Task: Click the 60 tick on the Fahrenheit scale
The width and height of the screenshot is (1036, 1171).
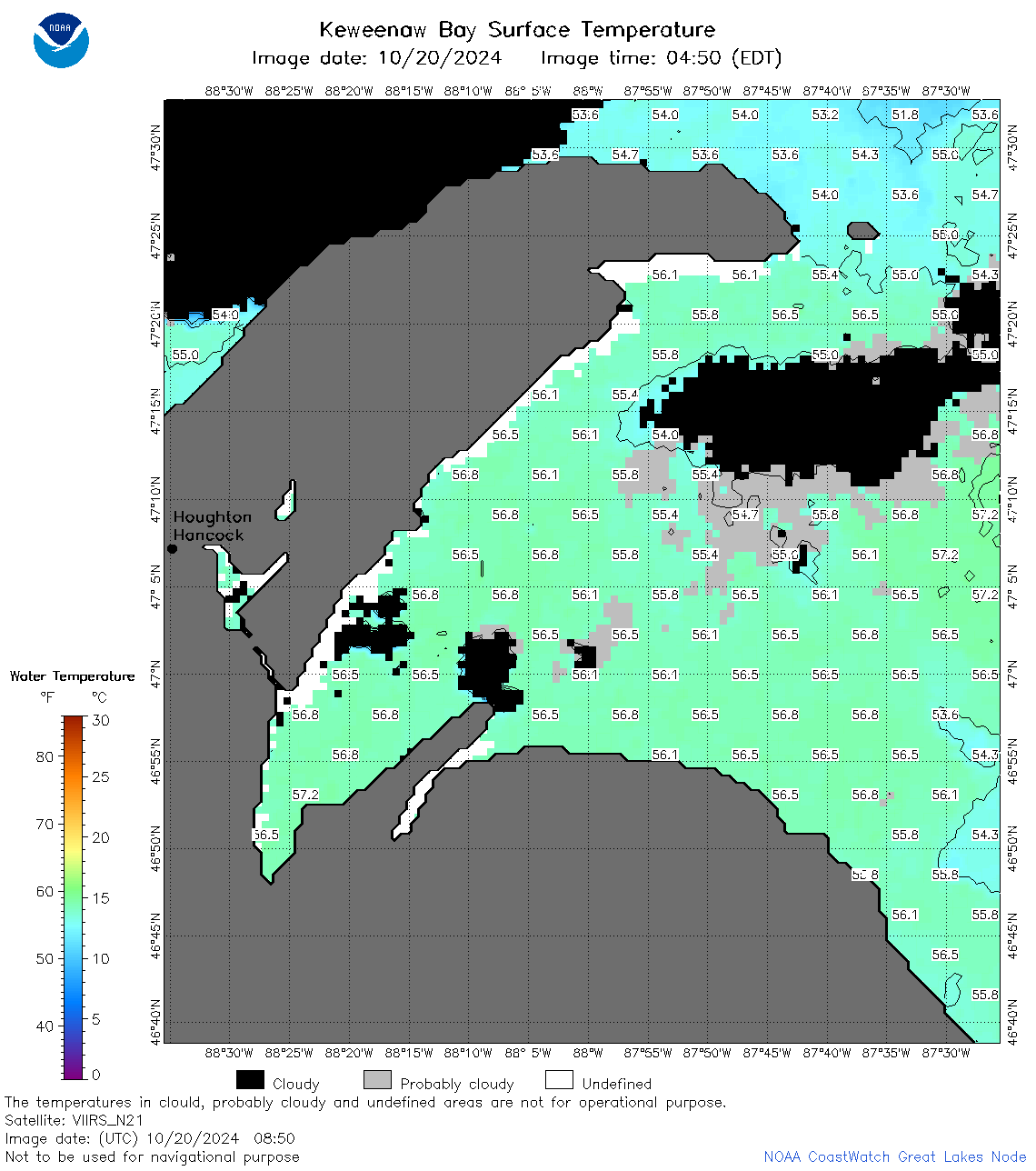Action: pos(45,891)
